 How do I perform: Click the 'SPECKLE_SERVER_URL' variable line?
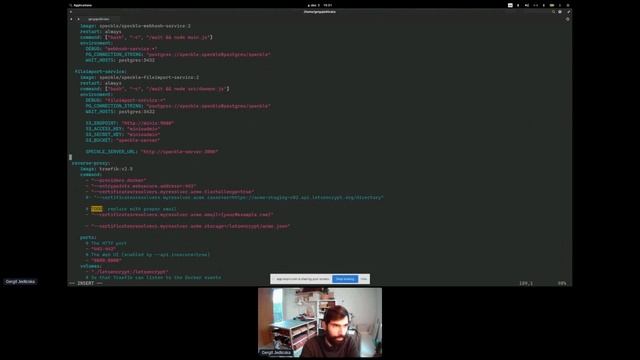(152, 151)
